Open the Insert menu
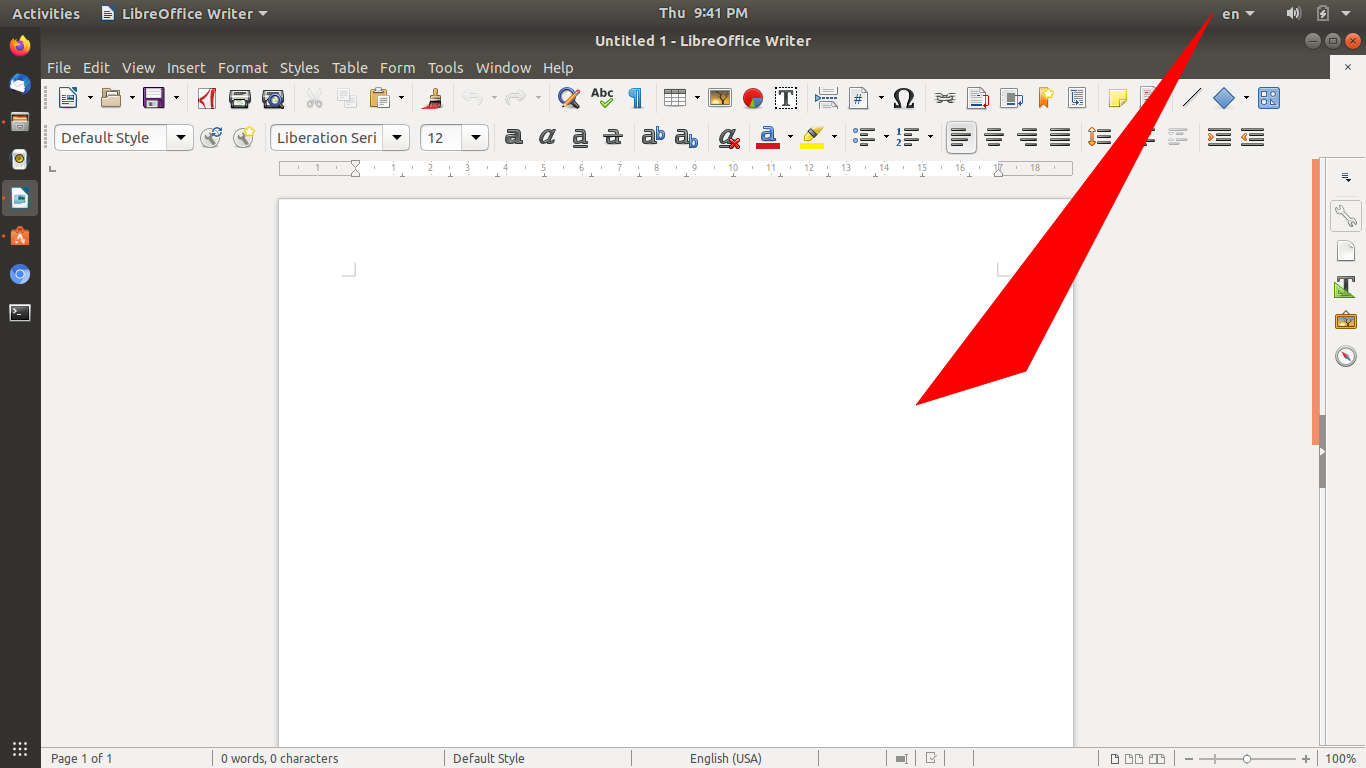Viewport: 1366px width, 768px height. pyautogui.click(x=186, y=68)
